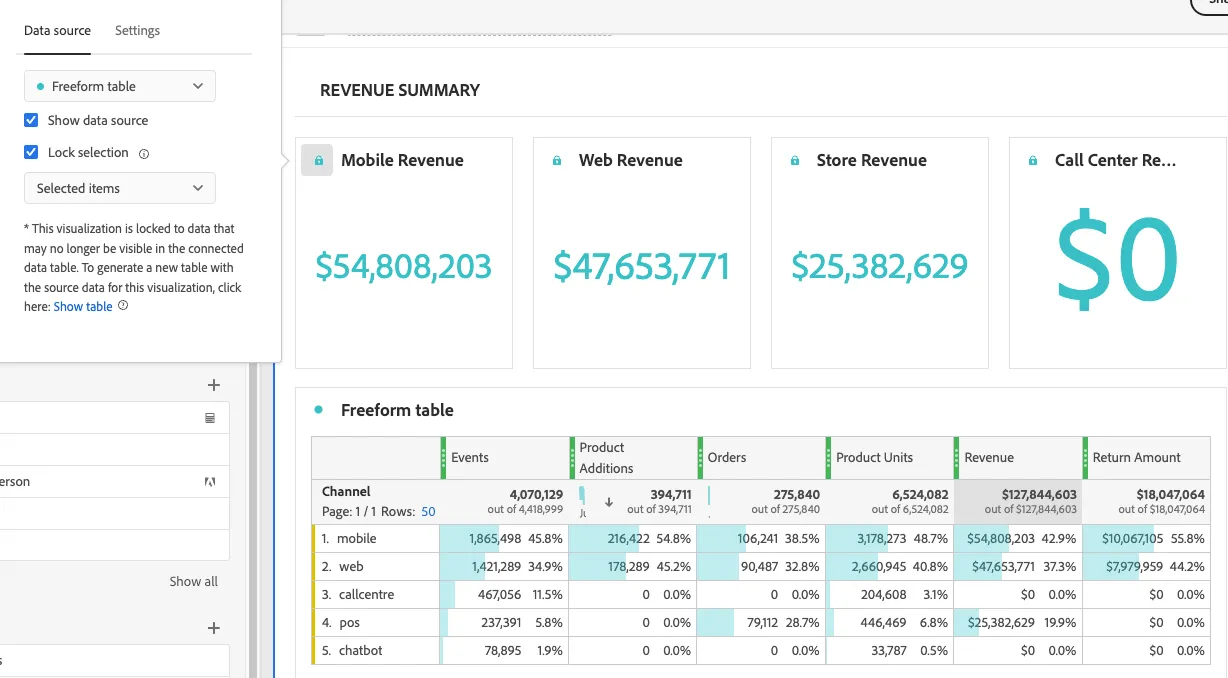The width and height of the screenshot is (1228, 678).
Task: Click the lock icon on Call Center card
Action: (x=1033, y=160)
